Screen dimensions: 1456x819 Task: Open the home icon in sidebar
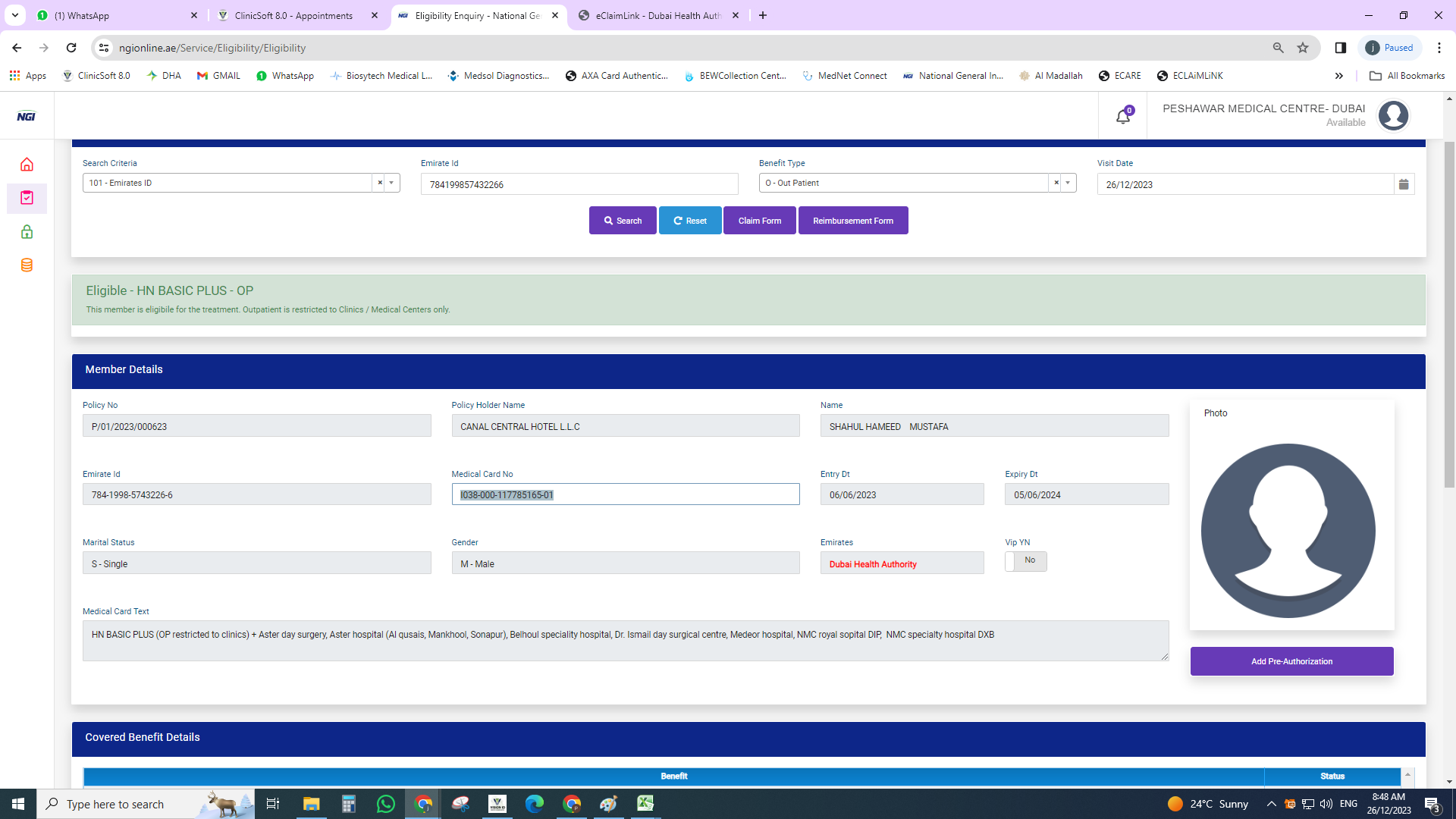tap(27, 165)
